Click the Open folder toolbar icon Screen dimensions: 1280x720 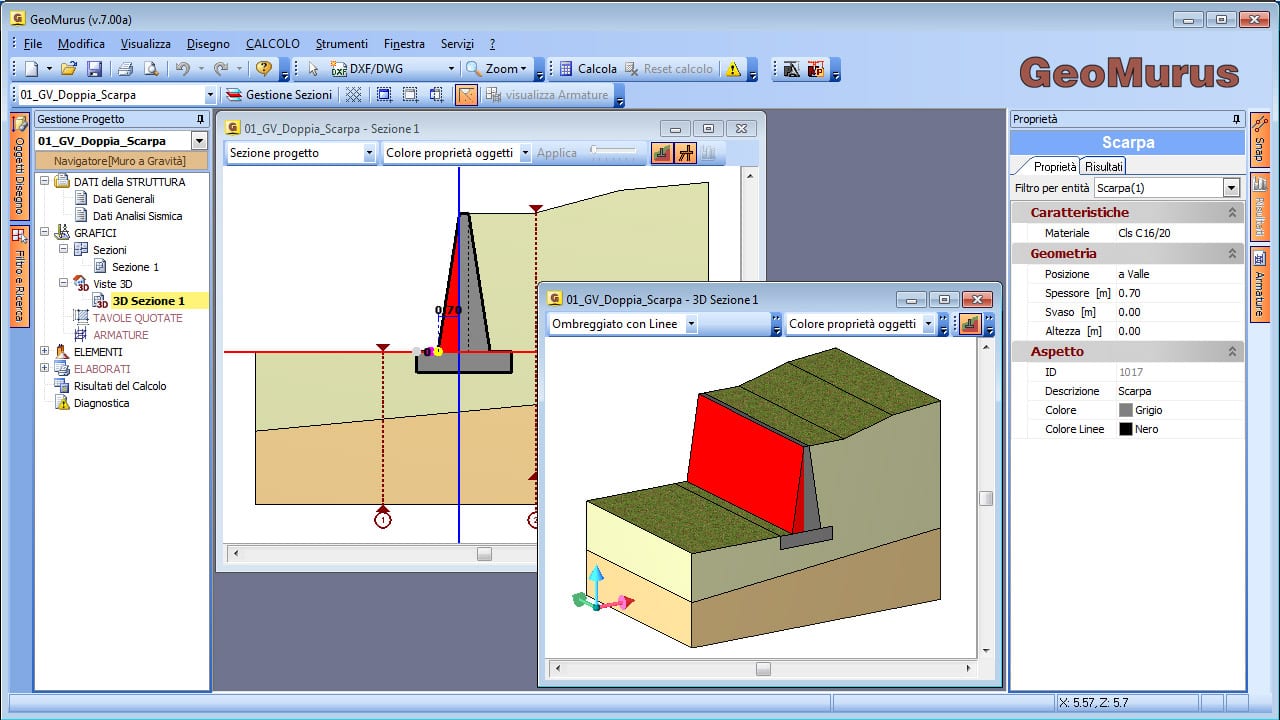click(69, 69)
